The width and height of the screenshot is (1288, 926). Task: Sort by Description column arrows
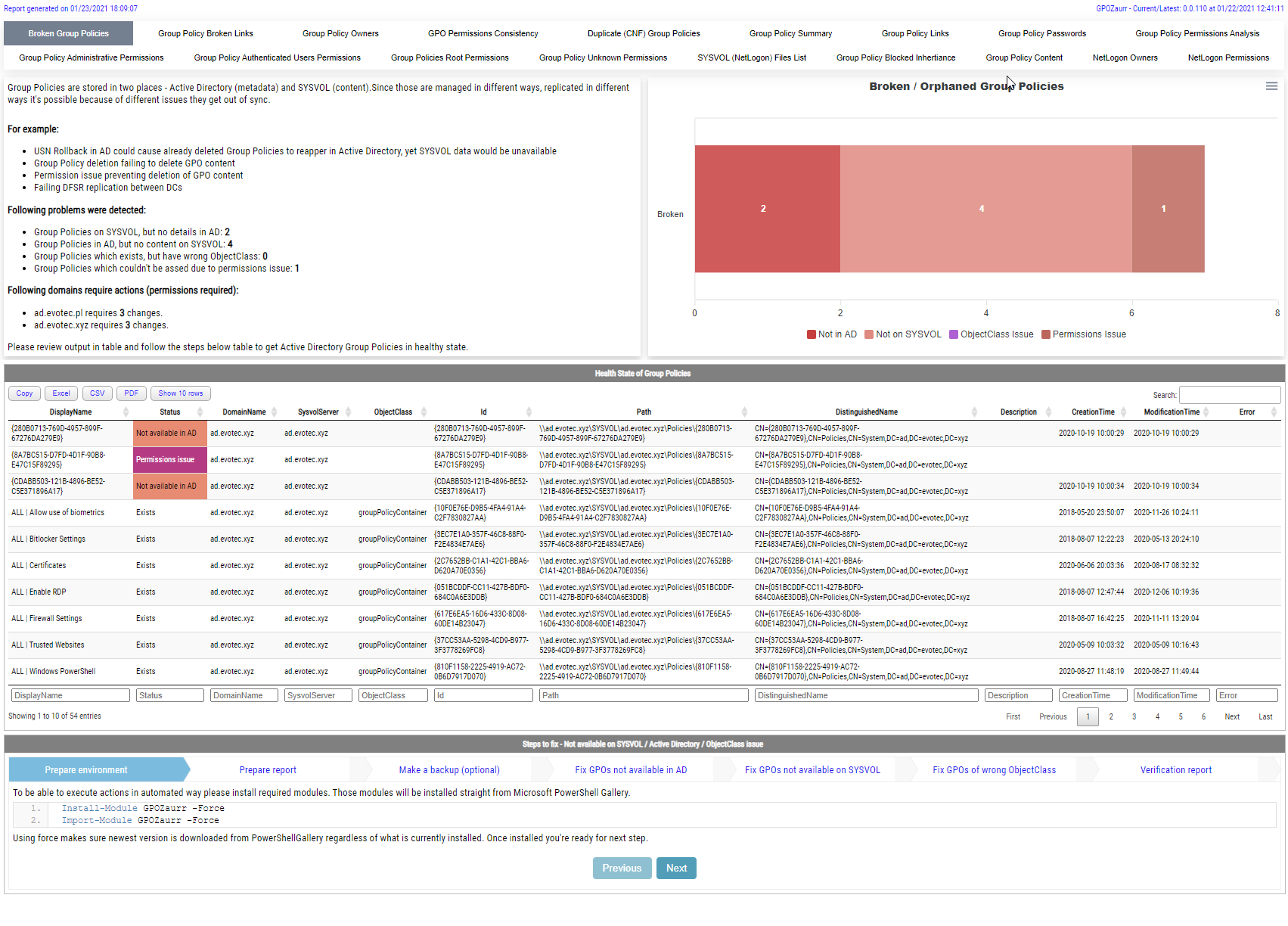point(1048,412)
